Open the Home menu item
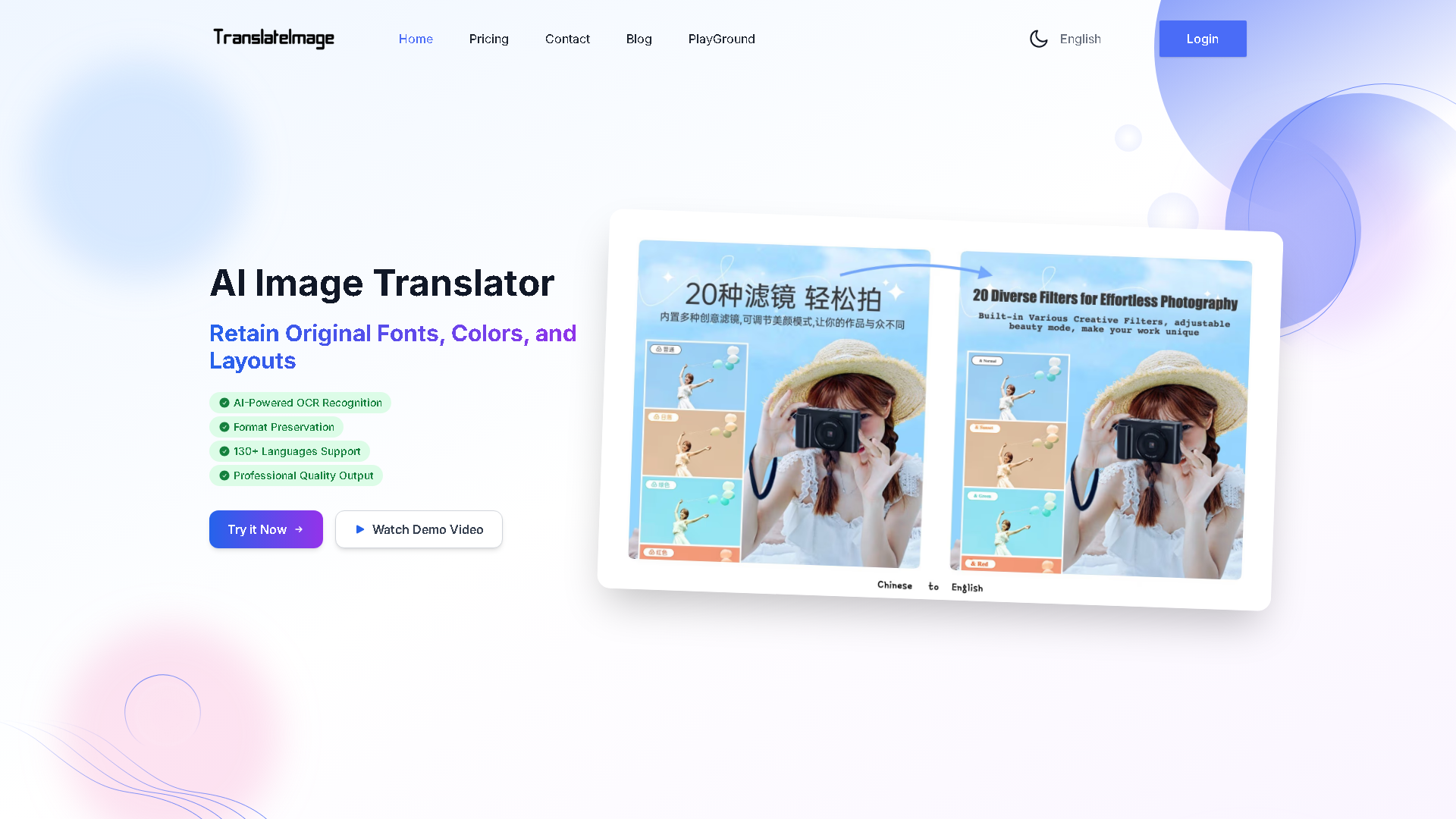The height and width of the screenshot is (819, 1456). pos(416,39)
